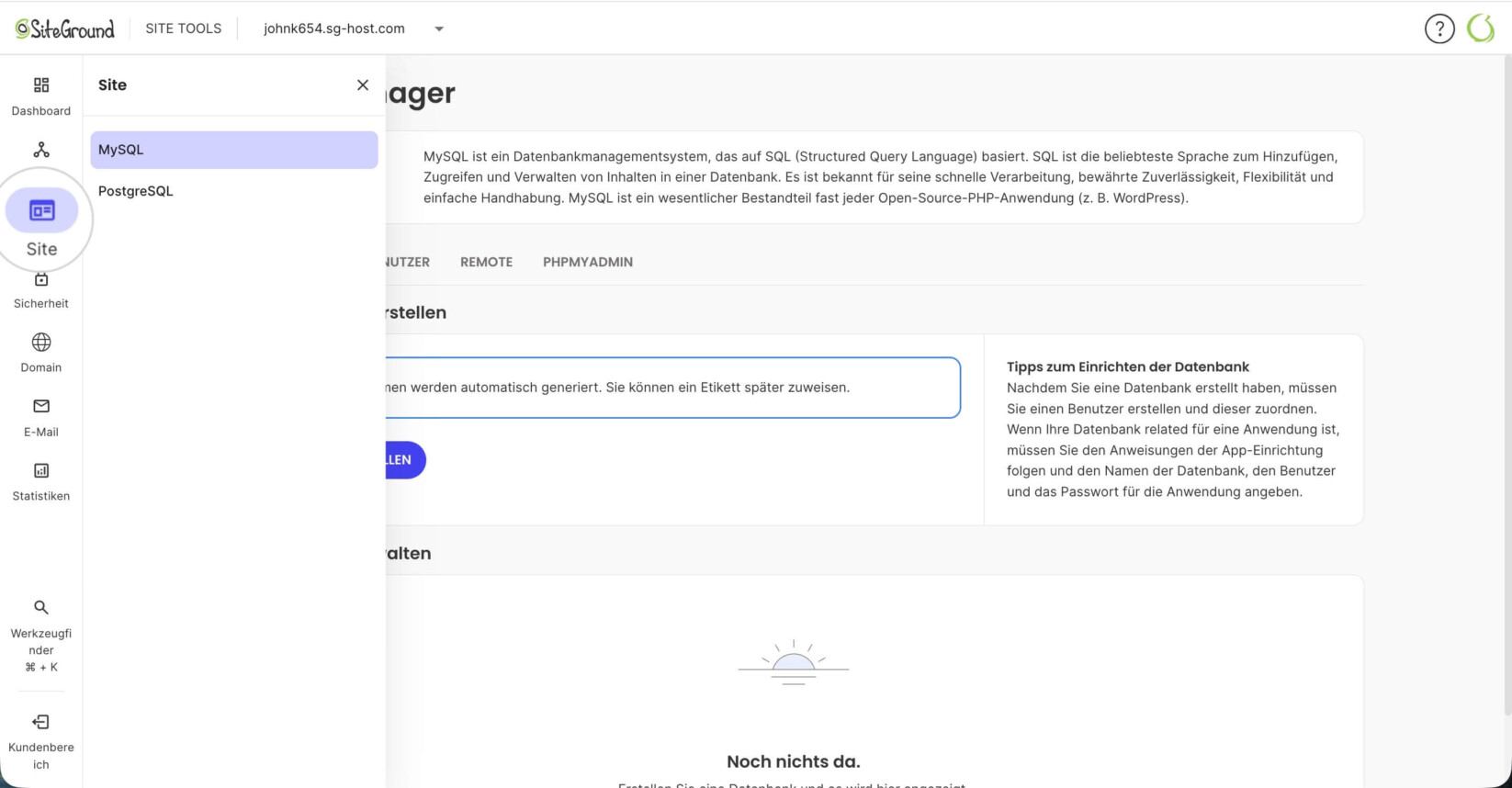Switch to the partially hidden Benutzer tab
This screenshot has height=788, width=1512.
(408, 262)
